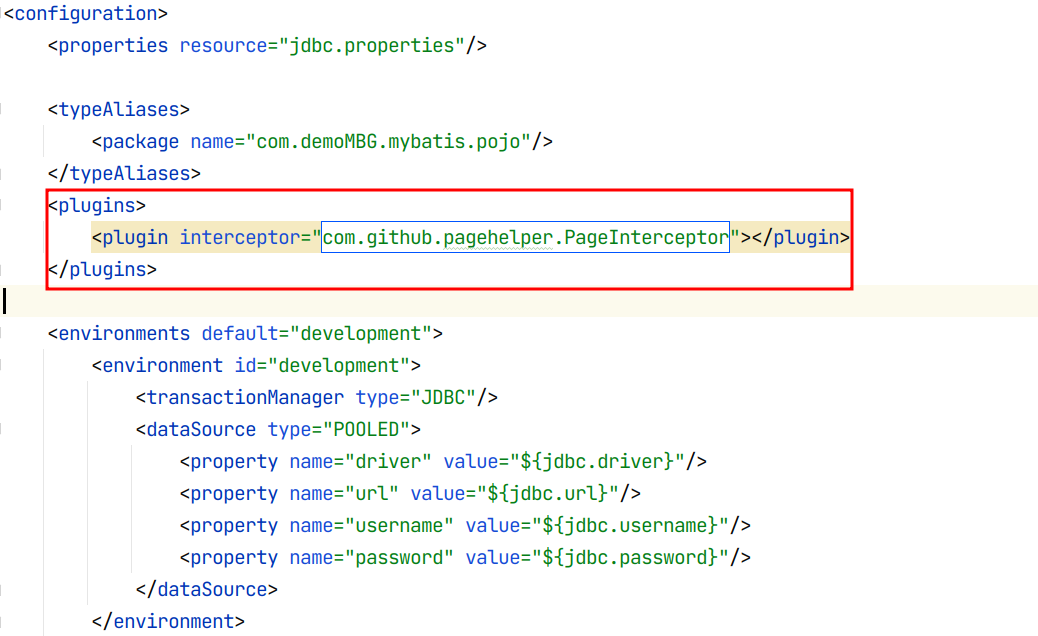Image resolution: width=1038 pixels, height=636 pixels.
Task: Click the environment id="development" line
Action: click(256, 365)
